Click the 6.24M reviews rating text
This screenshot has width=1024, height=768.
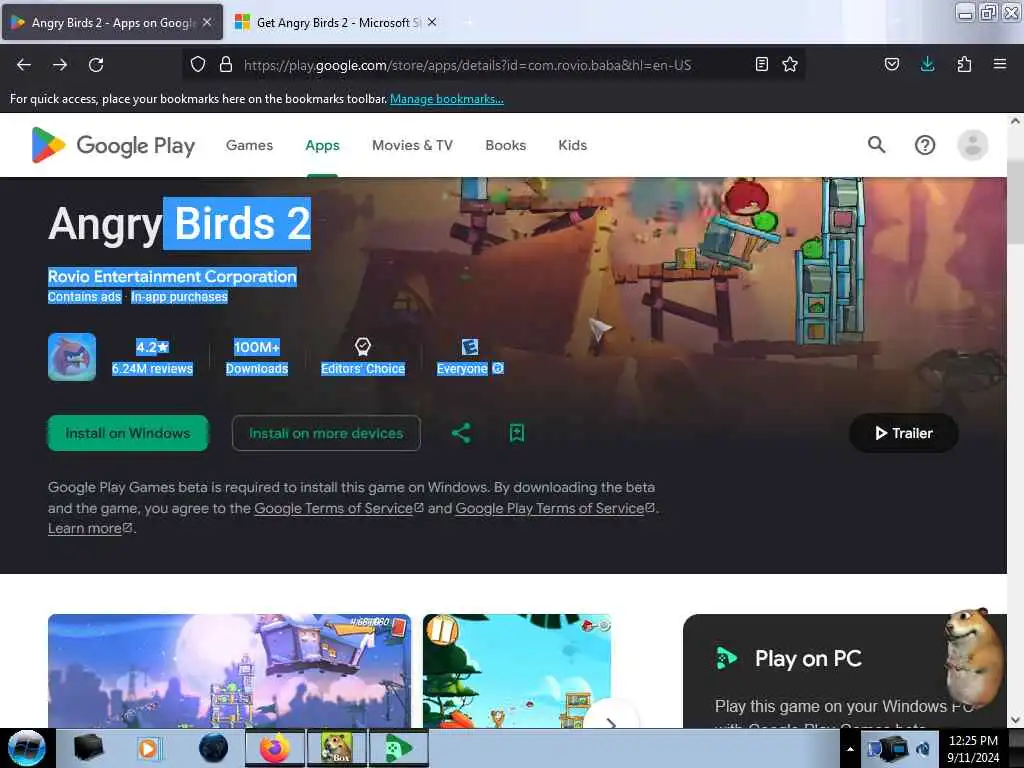point(152,368)
